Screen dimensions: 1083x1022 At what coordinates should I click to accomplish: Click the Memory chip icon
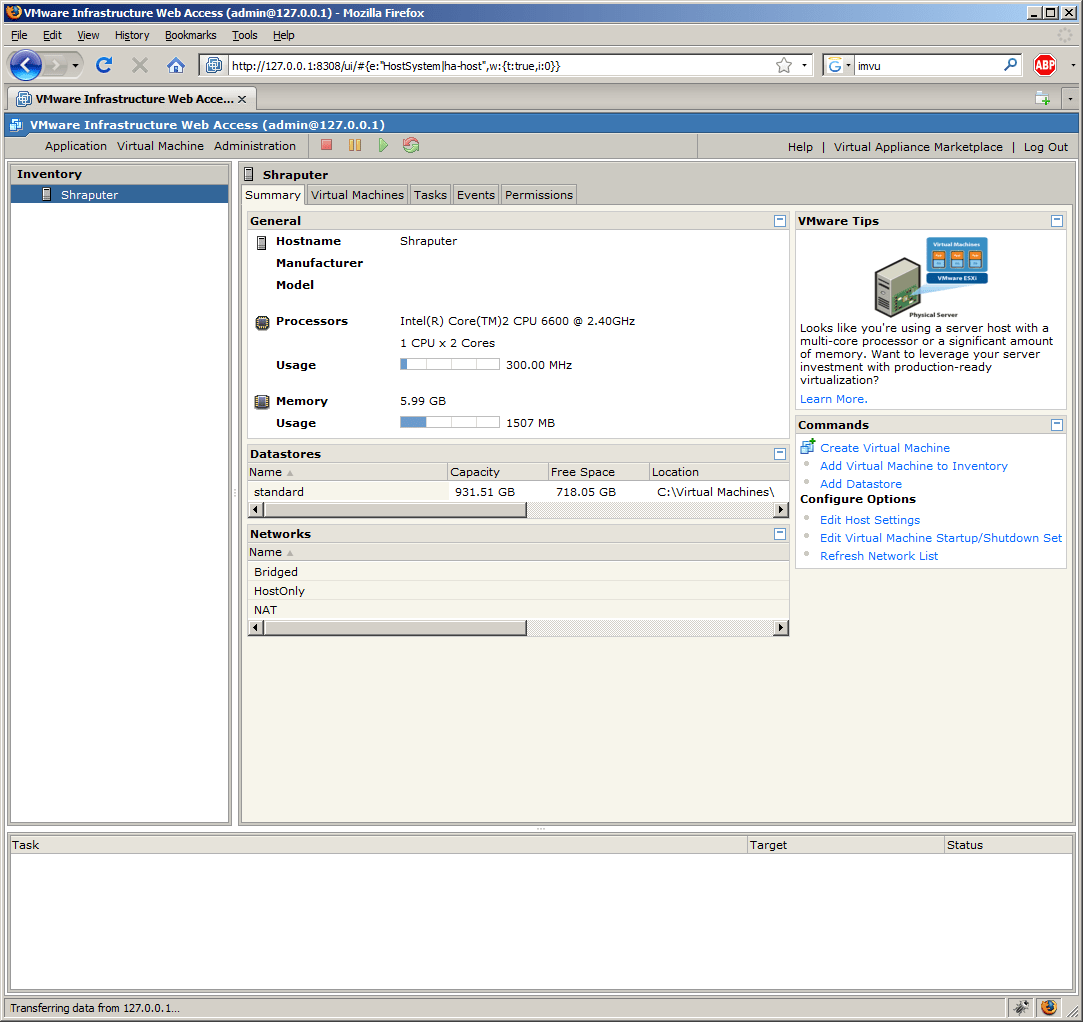(262, 401)
